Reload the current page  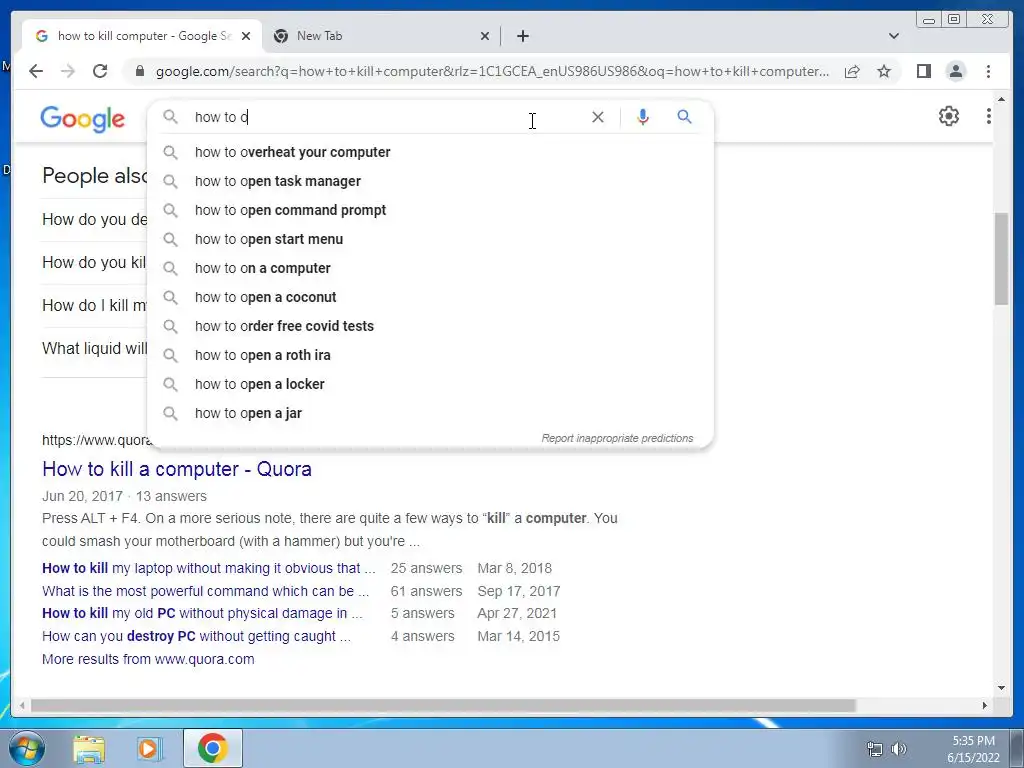[100, 71]
